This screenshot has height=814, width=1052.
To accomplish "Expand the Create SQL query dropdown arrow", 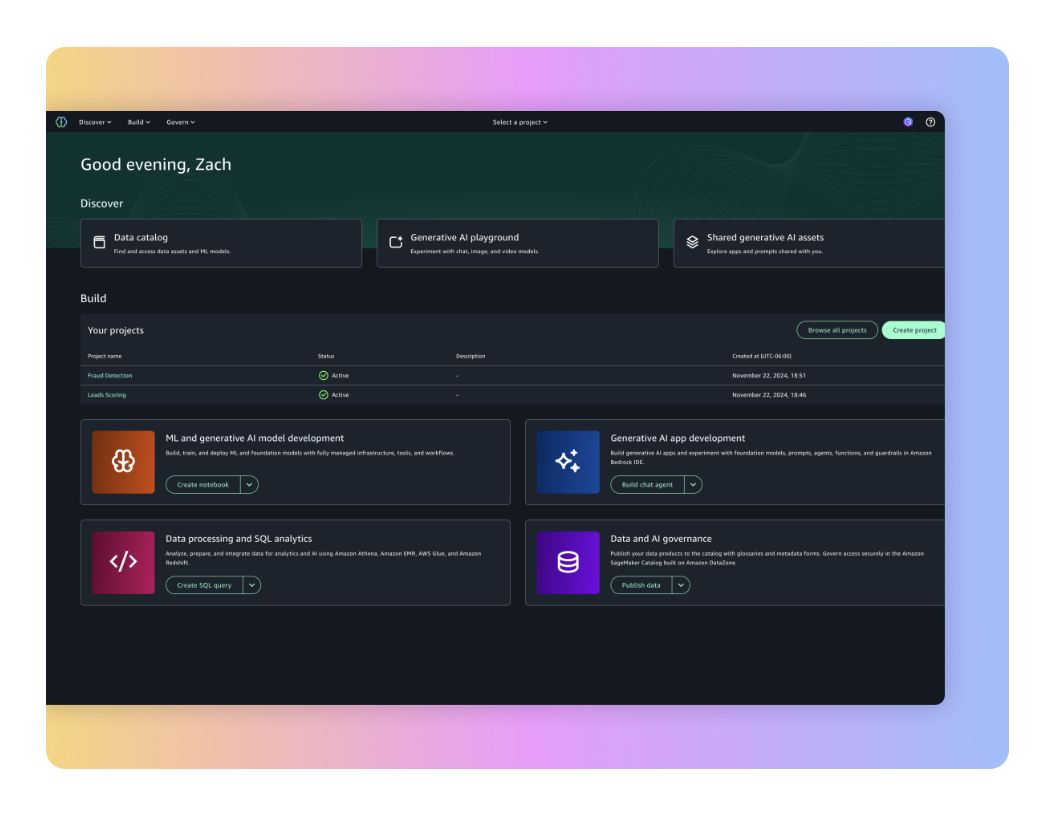I will click(x=252, y=585).
